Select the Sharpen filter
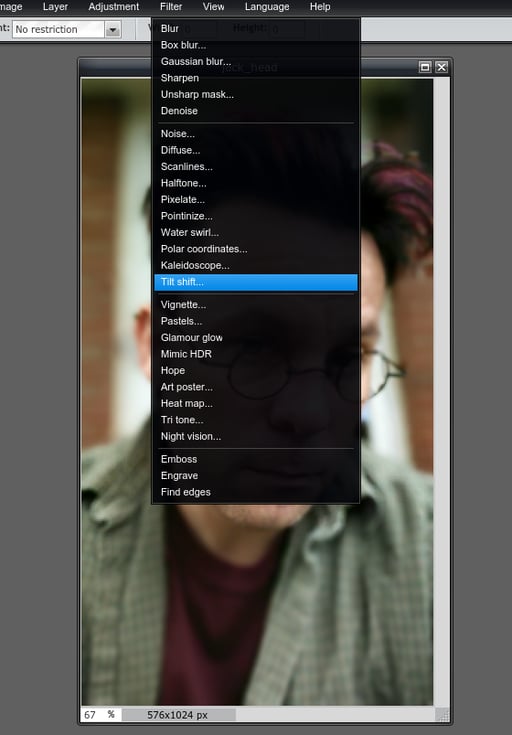The height and width of the screenshot is (735, 512). pyautogui.click(x=256, y=78)
